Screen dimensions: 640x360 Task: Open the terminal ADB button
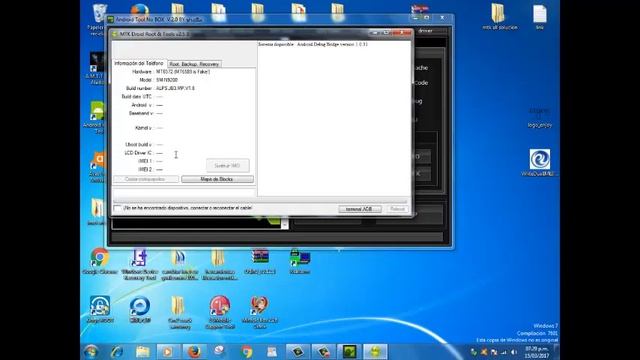coord(360,209)
